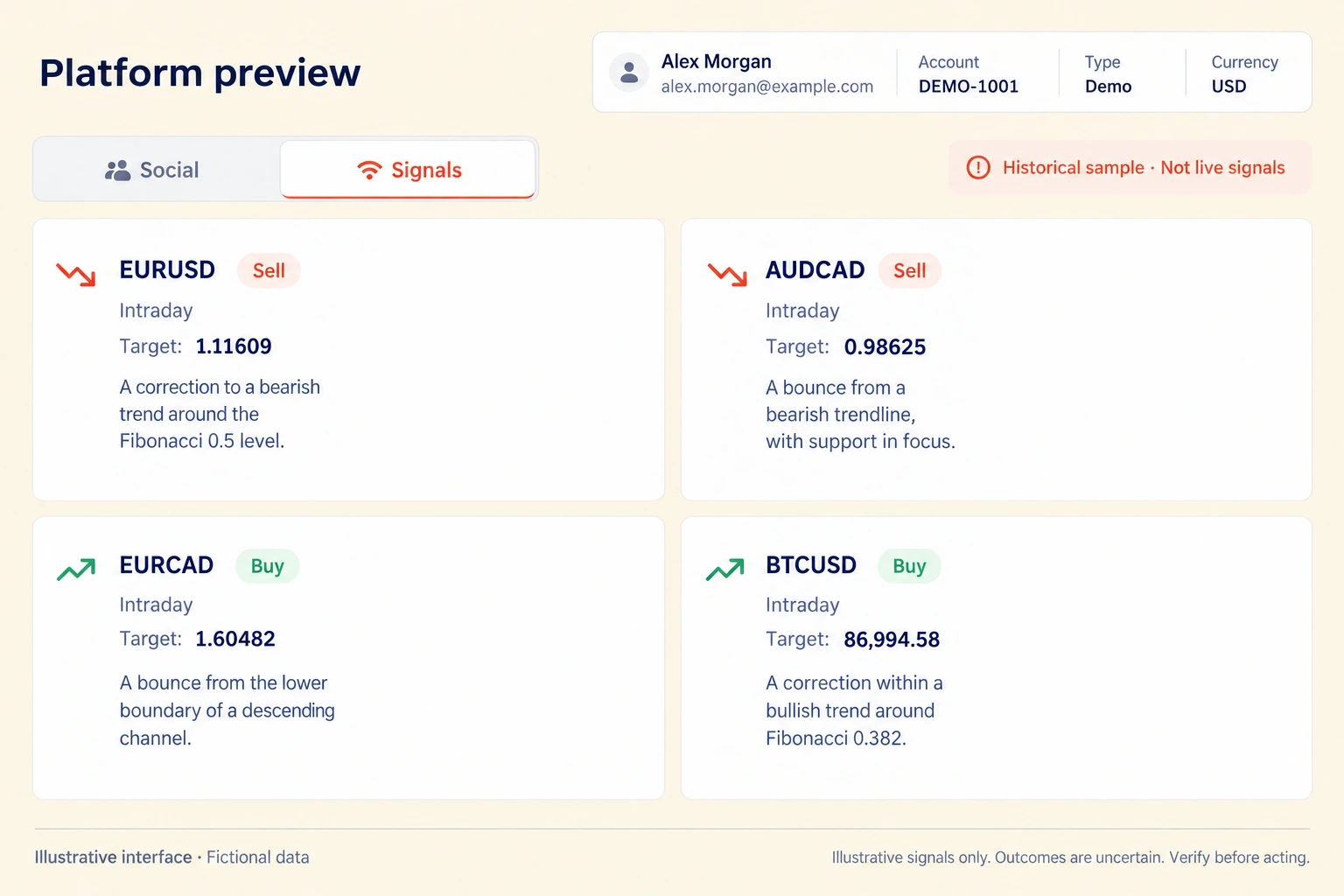
Task: Click the currency value USD
Action: coord(1228,87)
